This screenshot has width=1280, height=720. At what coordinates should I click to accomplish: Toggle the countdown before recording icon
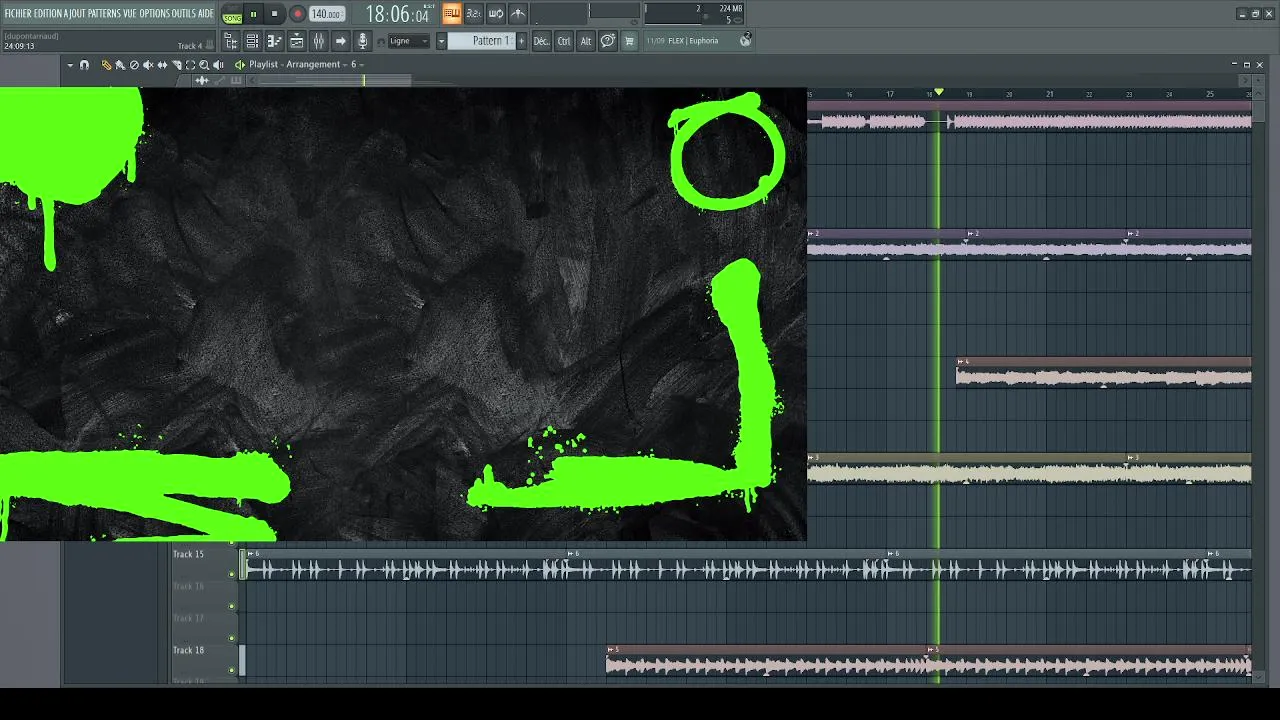point(473,13)
